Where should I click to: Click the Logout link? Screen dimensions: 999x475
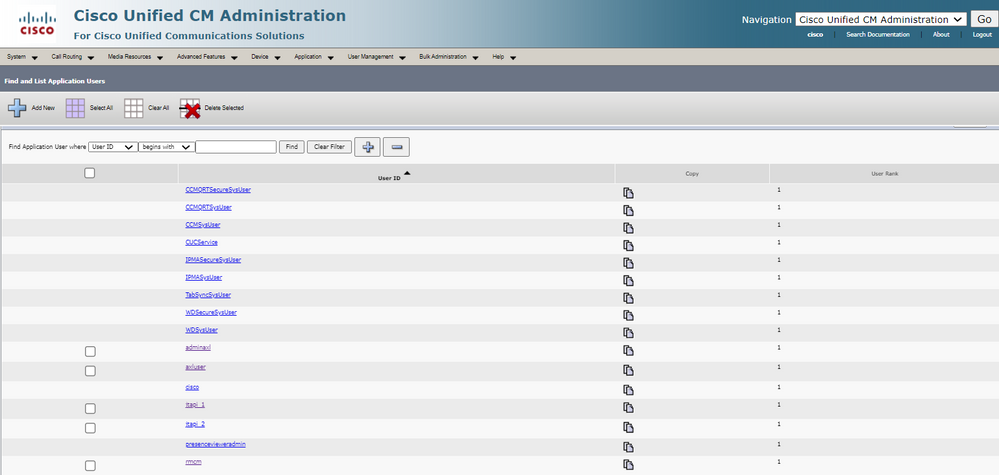982,34
